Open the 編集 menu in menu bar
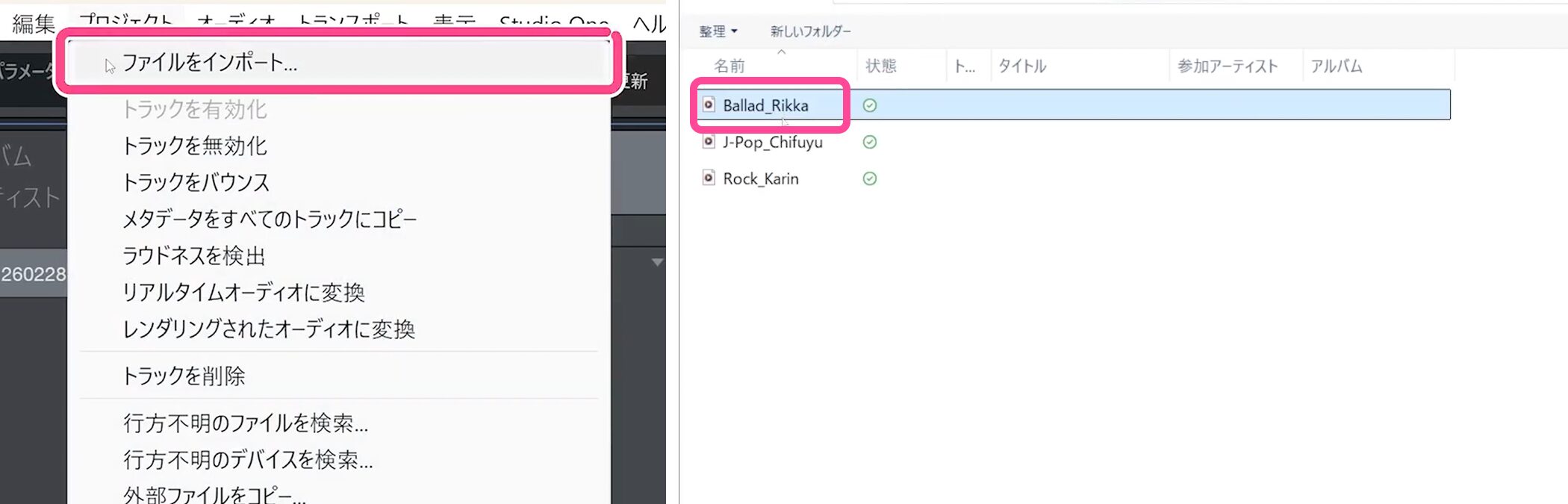The width and height of the screenshot is (1568, 504). (34, 24)
